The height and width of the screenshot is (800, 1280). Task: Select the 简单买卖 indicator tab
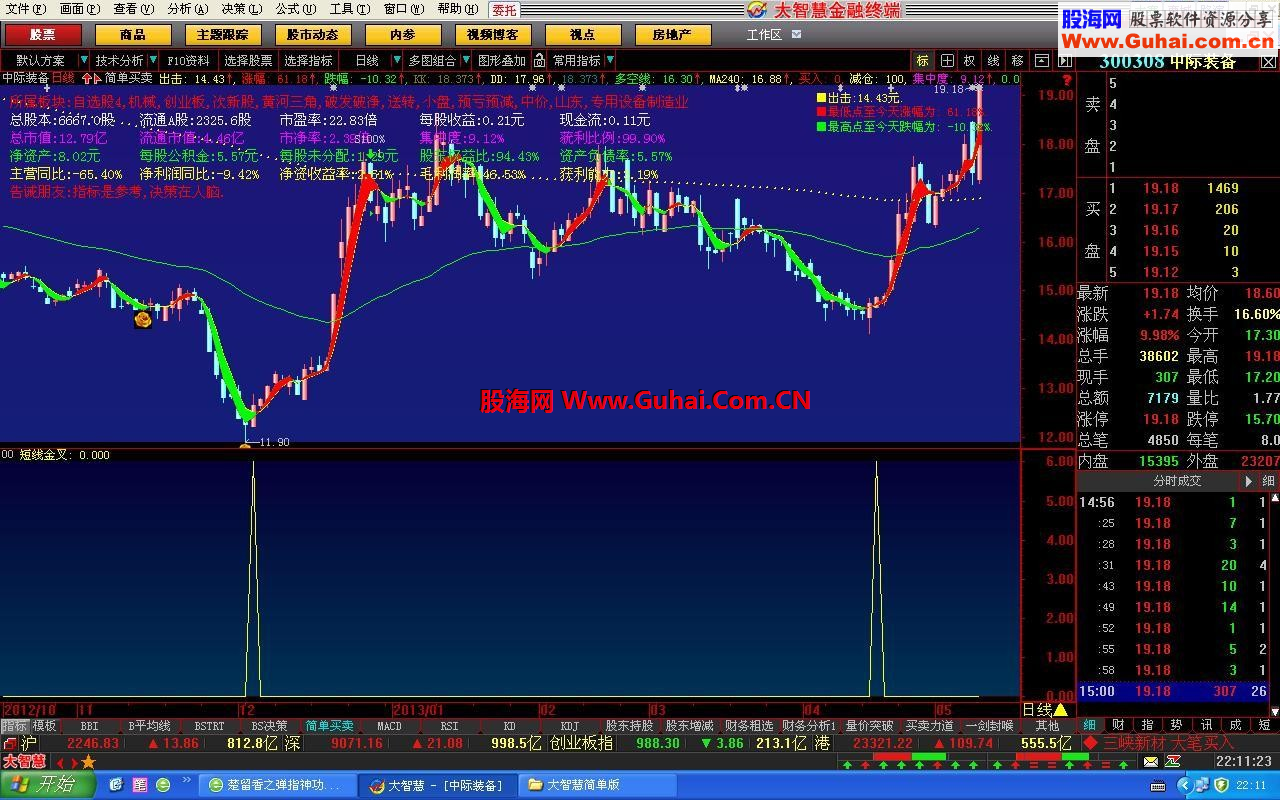click(329, 726)
